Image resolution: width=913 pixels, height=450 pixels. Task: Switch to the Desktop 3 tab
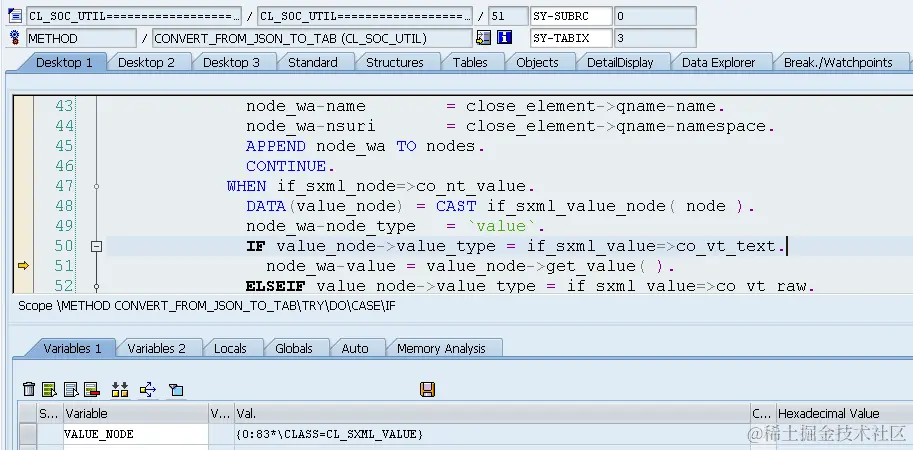pyautogui.click(x=231, y=62)
